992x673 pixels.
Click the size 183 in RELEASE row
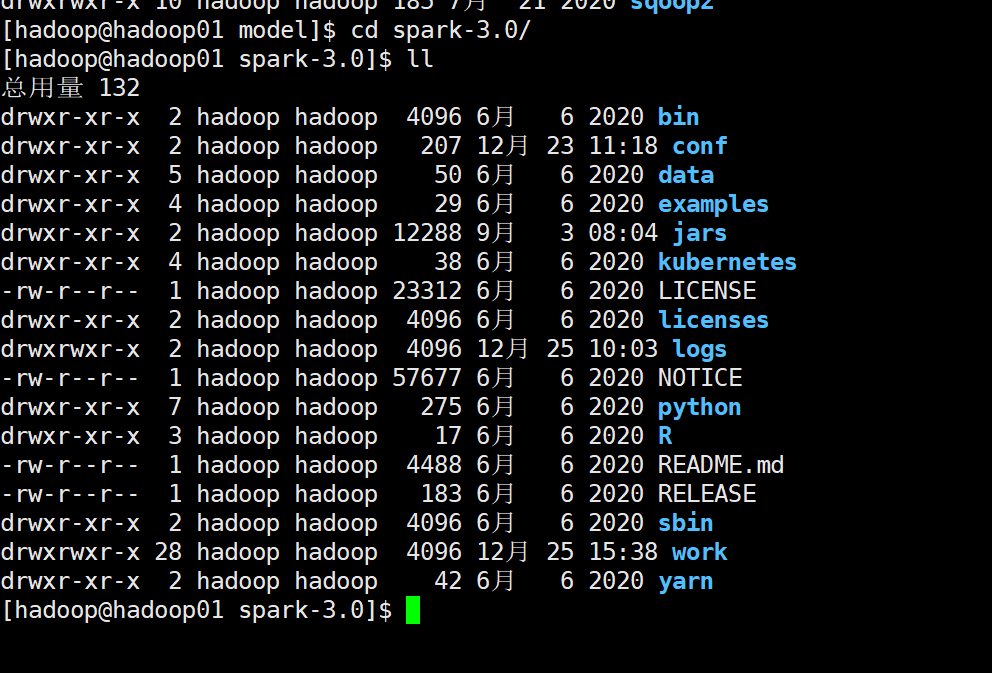click(441, 495)
